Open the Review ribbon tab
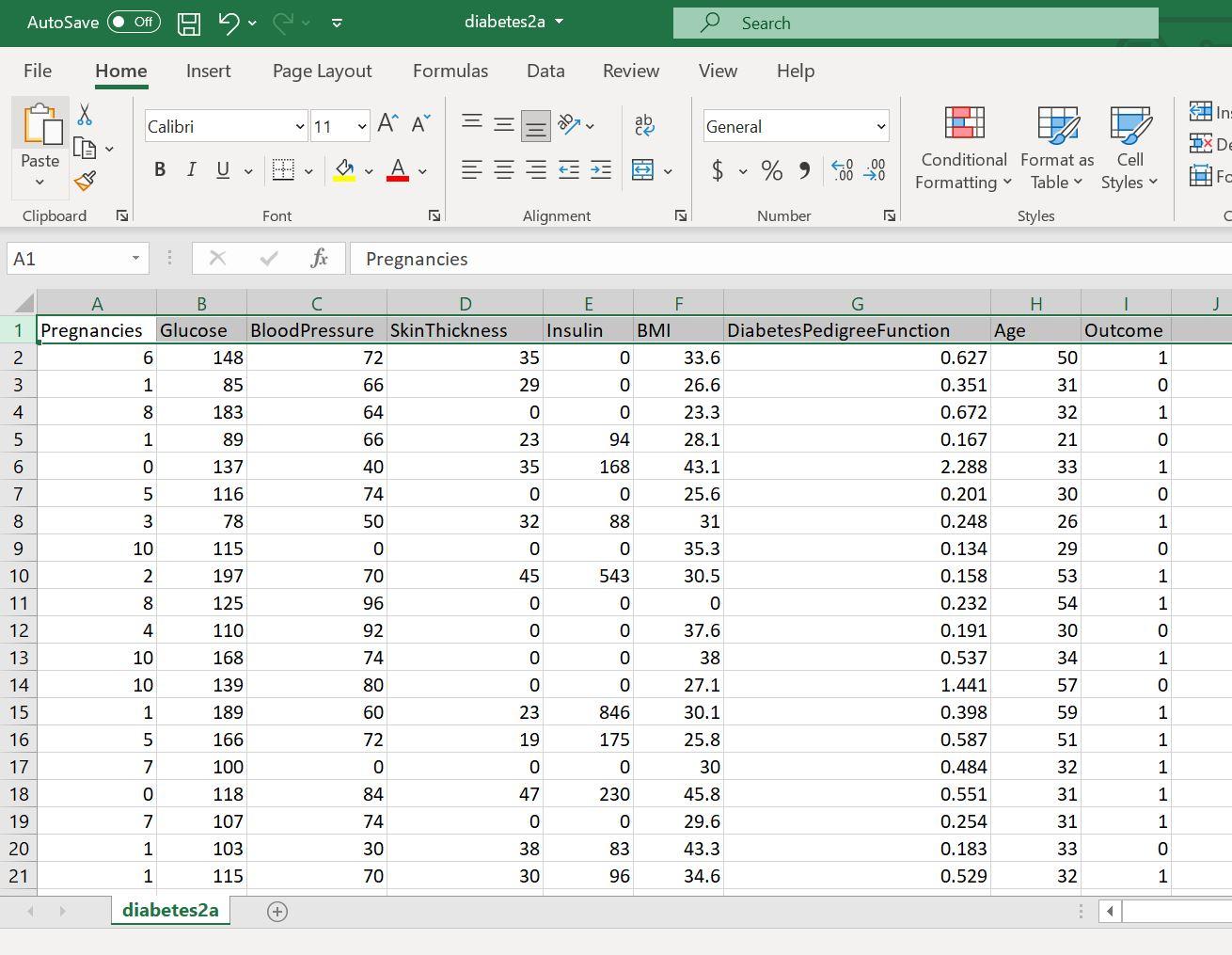 click(630, 71)
